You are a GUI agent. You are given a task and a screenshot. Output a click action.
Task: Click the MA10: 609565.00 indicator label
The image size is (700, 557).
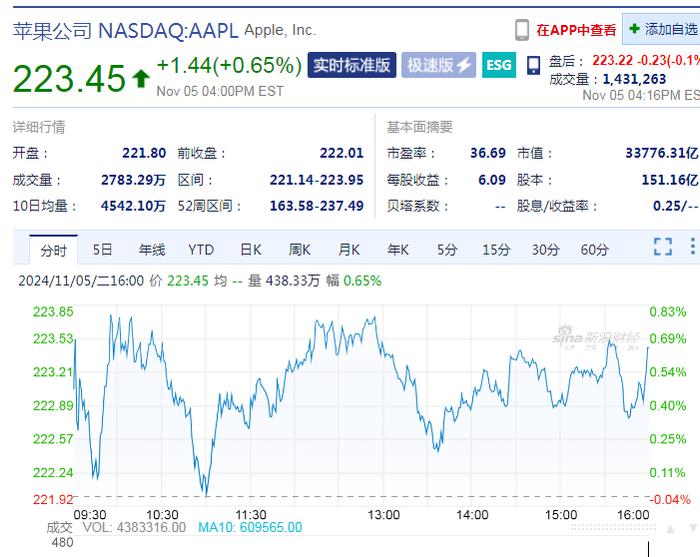pyautogui.click(x=250, y=527)
